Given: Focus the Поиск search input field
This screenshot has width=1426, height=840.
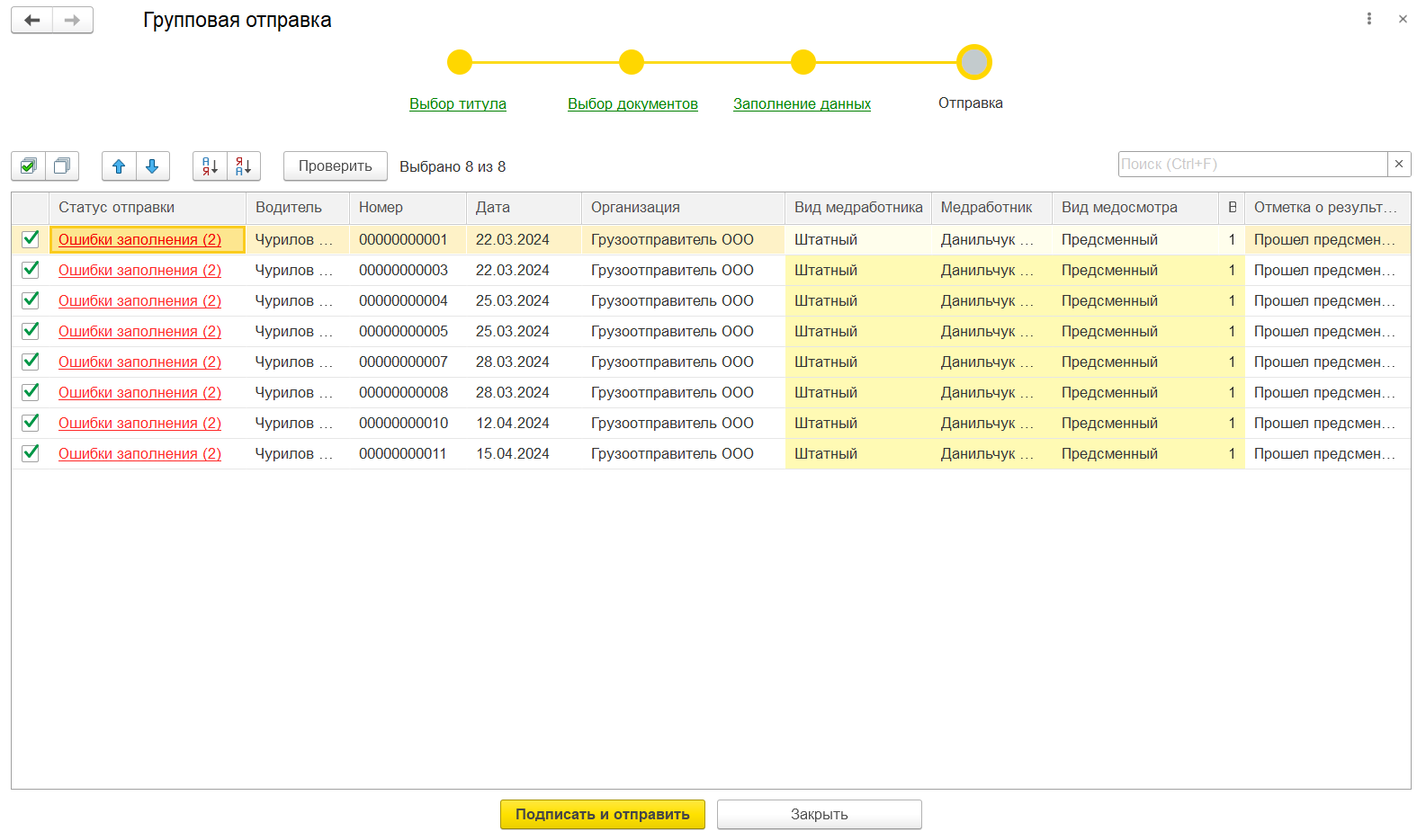Looking at the screenshot, I should 1251,164.
